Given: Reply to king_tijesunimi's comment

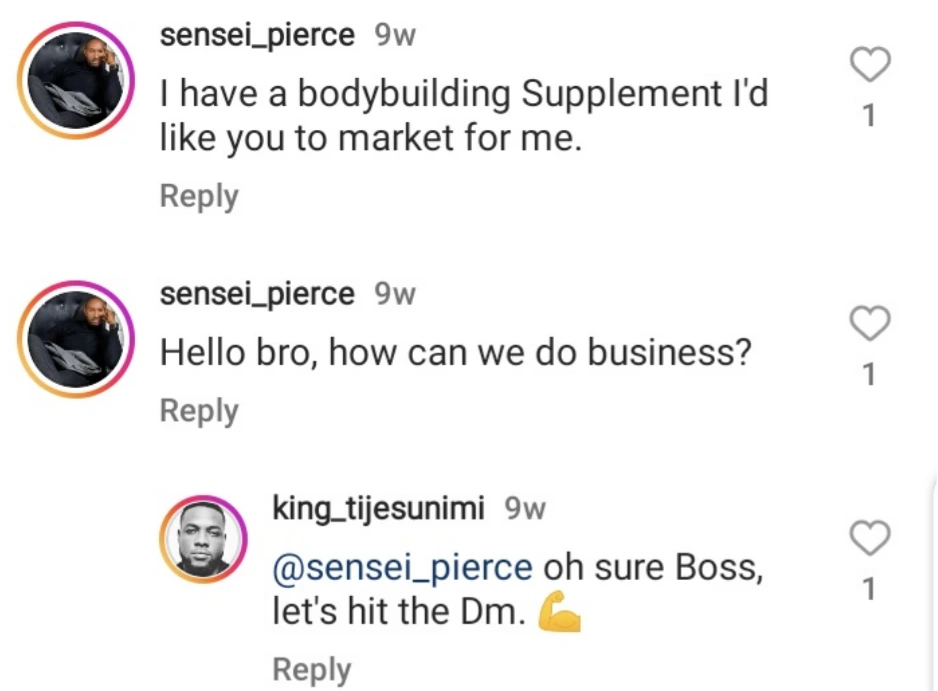Looking at the screenshot, I should pyautogui.click(x=311, y=669).
